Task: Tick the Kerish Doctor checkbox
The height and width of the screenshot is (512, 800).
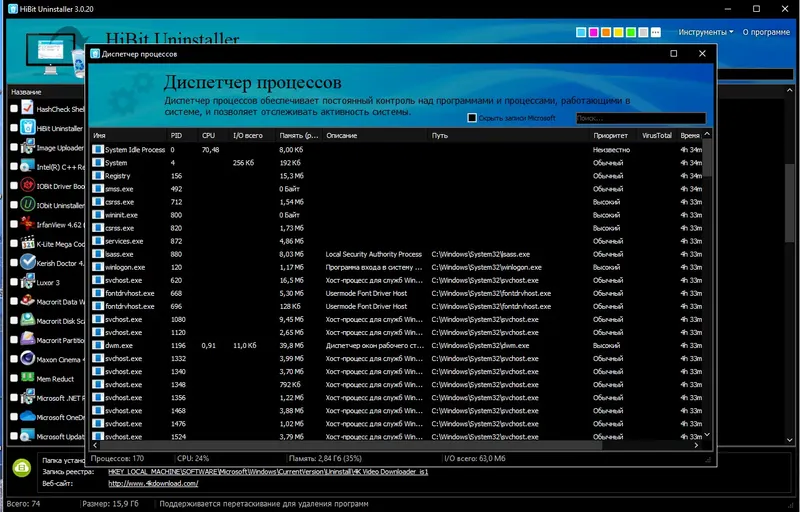Action: tap(14, 263)
